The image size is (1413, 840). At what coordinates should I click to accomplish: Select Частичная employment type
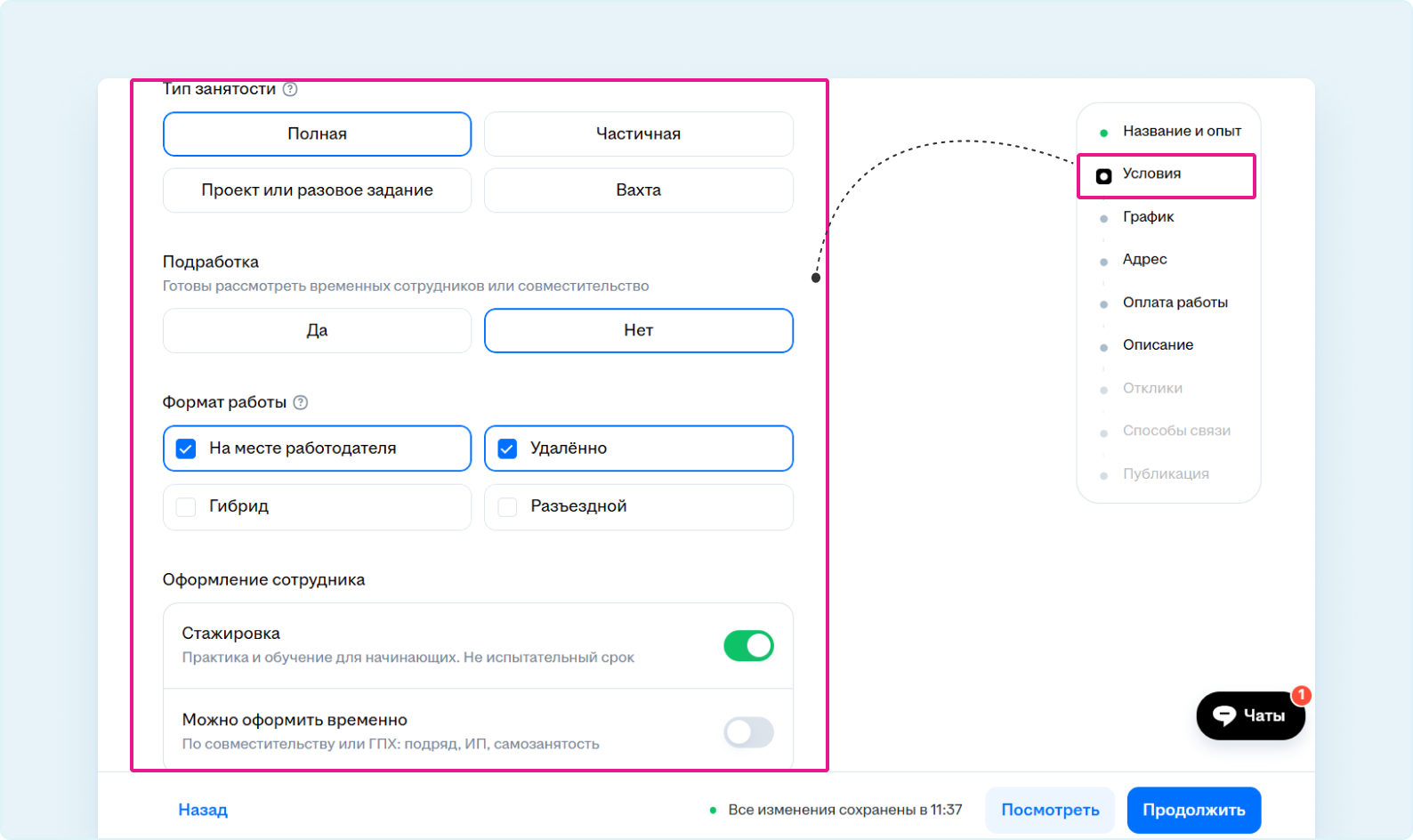coord(638,134)
